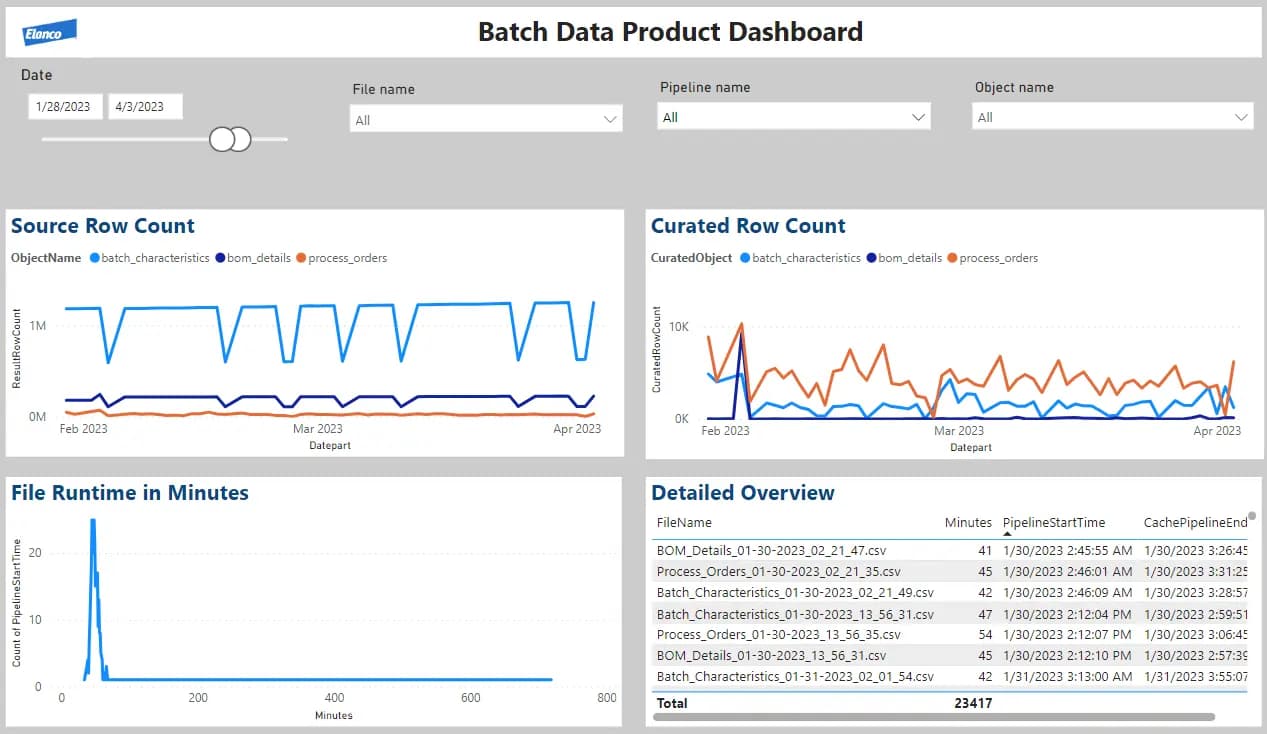Click the CachePipelineEnd column header

click(1194, 522)
